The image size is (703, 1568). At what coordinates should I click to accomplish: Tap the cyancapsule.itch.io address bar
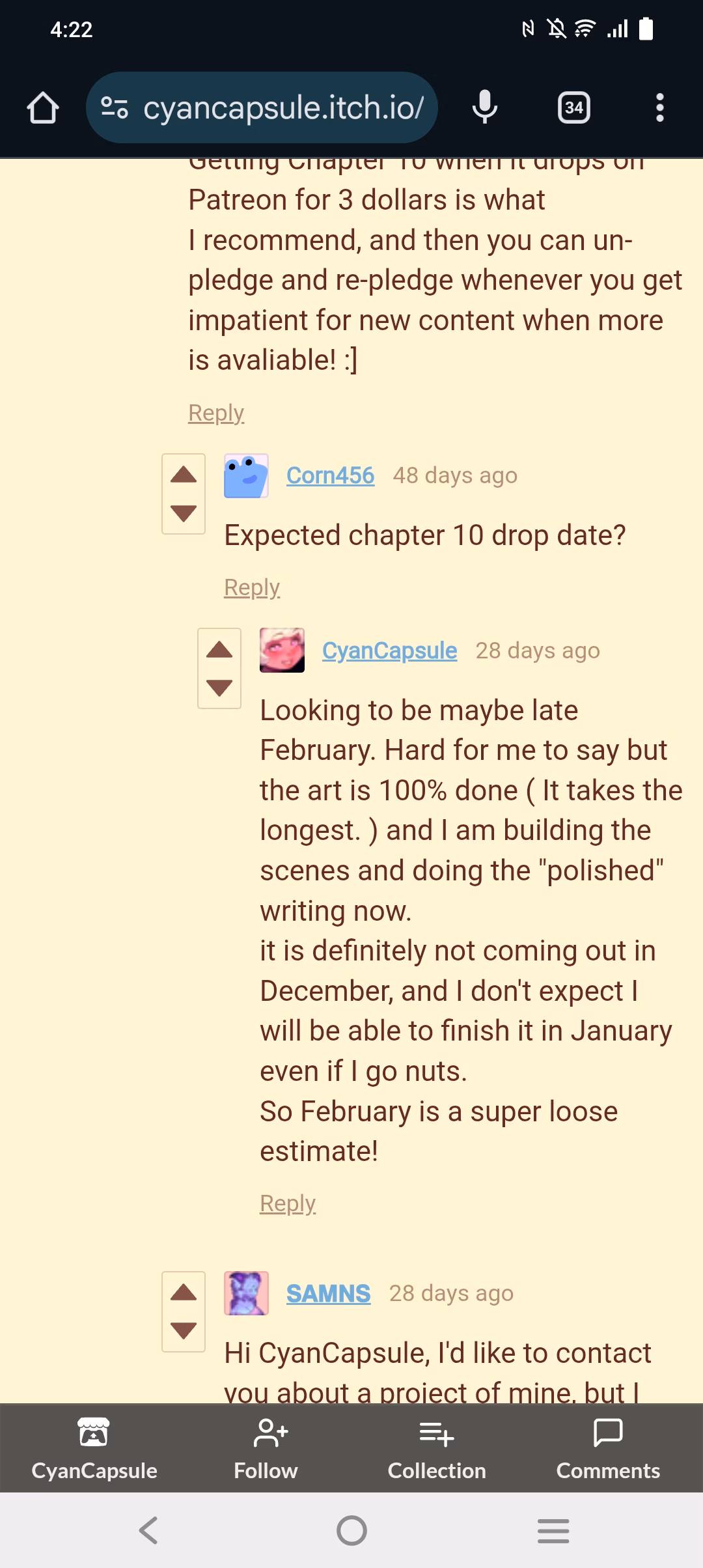283,107
